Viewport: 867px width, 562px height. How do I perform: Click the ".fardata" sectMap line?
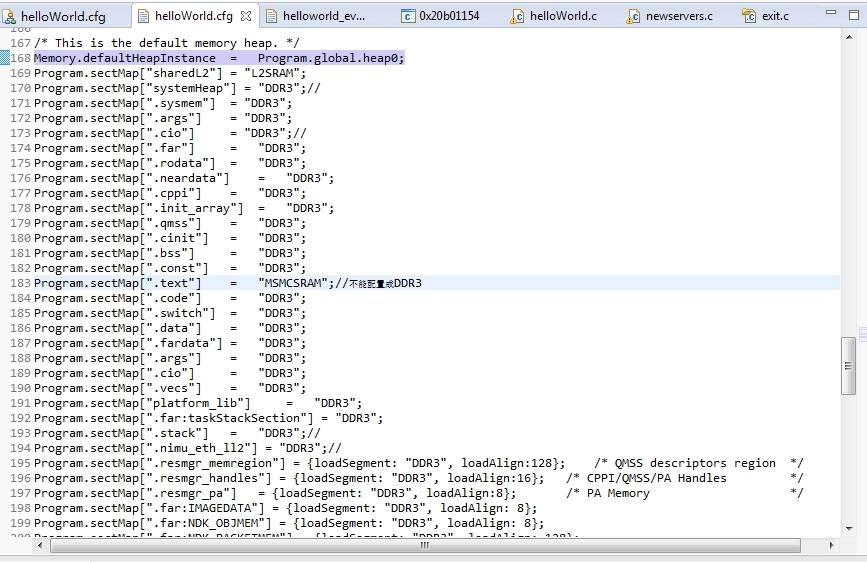170,343
